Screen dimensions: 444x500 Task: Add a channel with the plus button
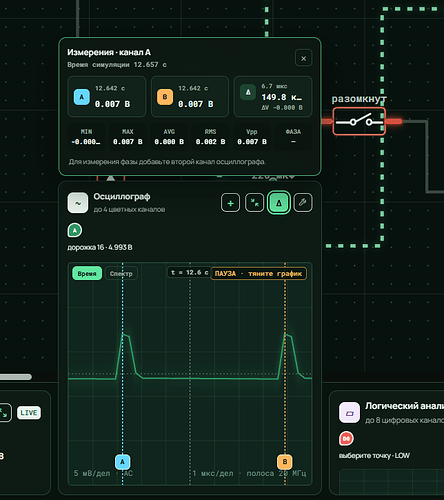pos(230,203)
